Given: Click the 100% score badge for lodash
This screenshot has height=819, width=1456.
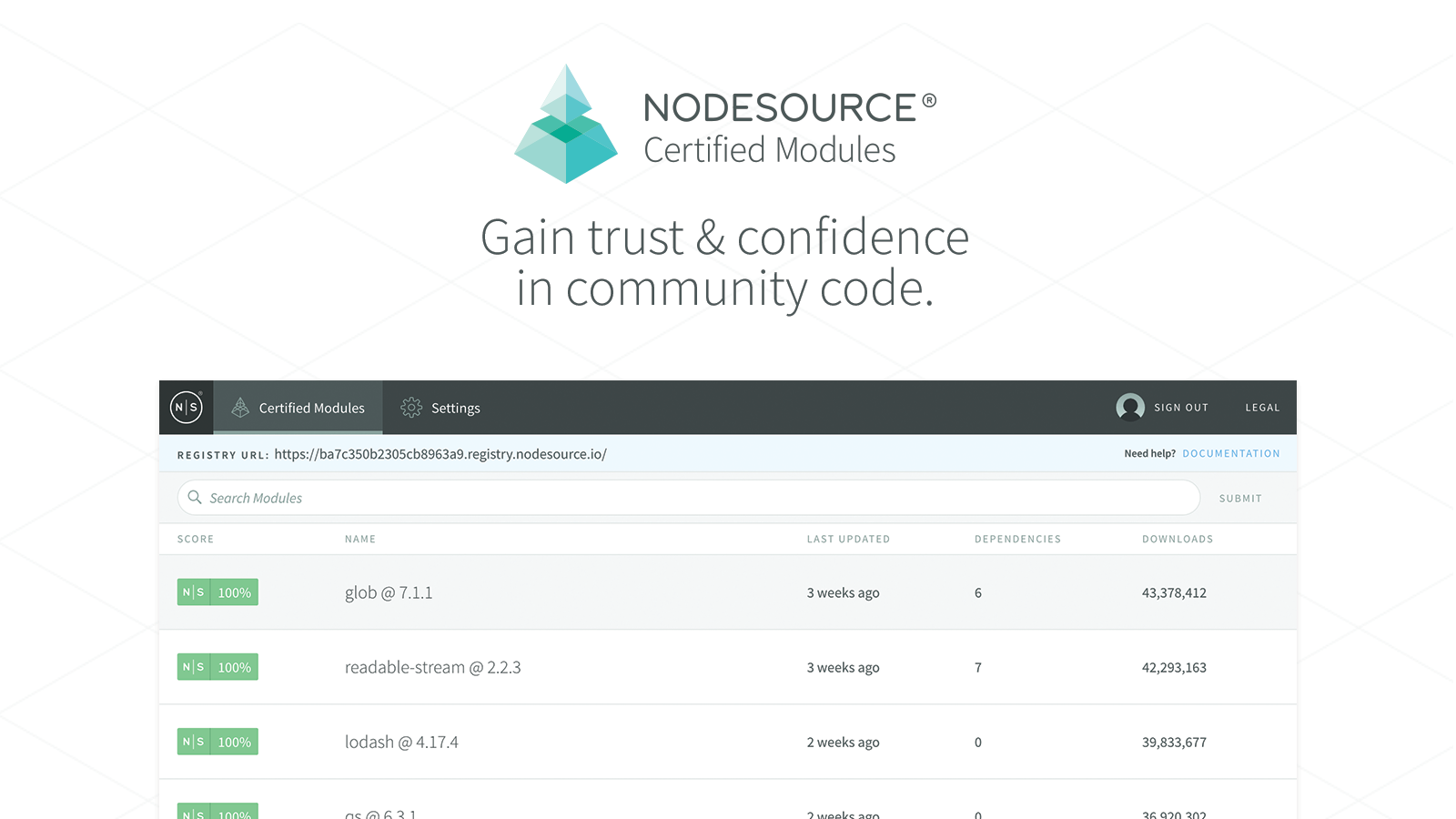Looking at the screenshot, I should tap(217, 742).
